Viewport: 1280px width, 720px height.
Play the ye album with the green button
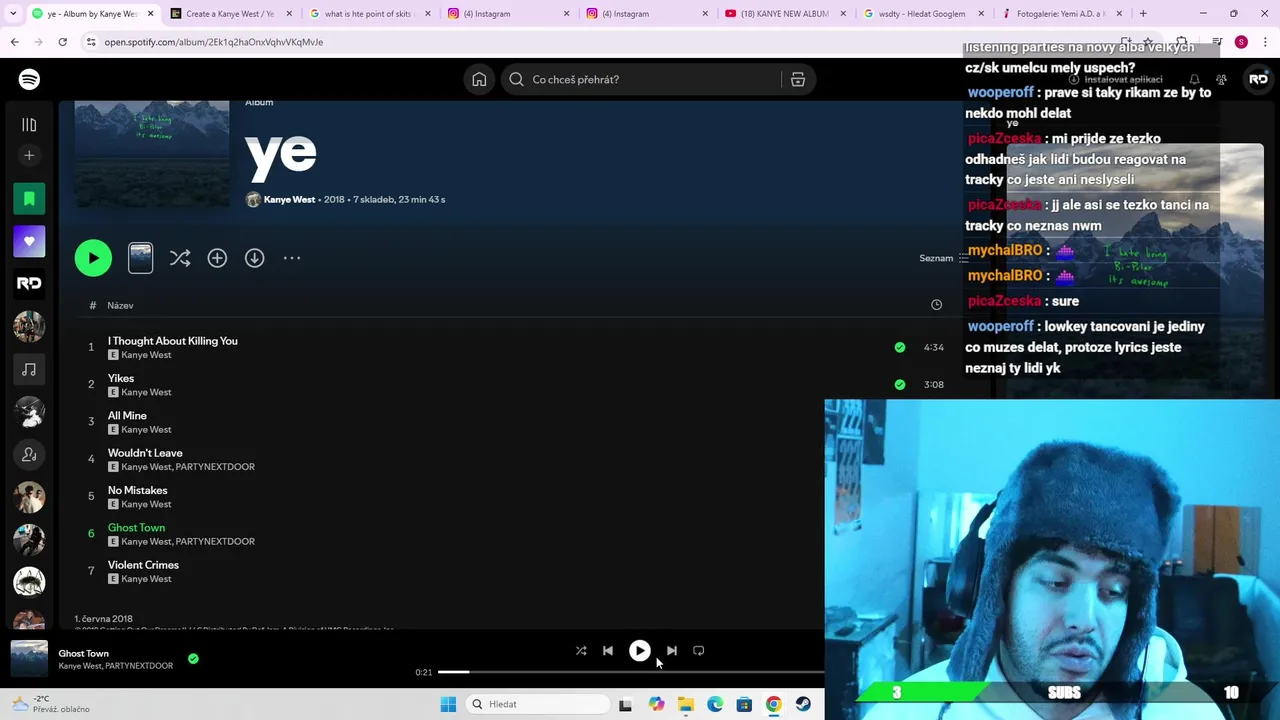pyautogui.click(x=93, y=258)
